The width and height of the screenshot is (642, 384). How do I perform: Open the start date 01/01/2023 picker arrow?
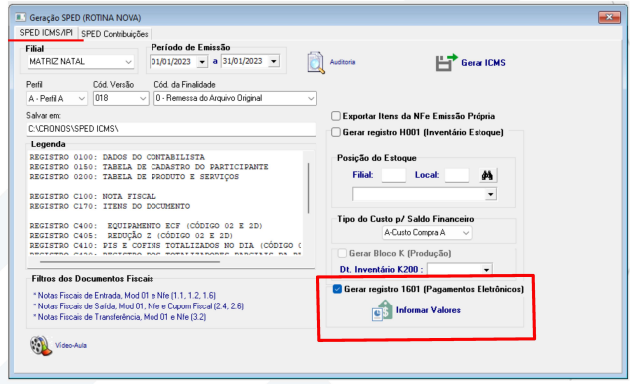pos(202,62)
